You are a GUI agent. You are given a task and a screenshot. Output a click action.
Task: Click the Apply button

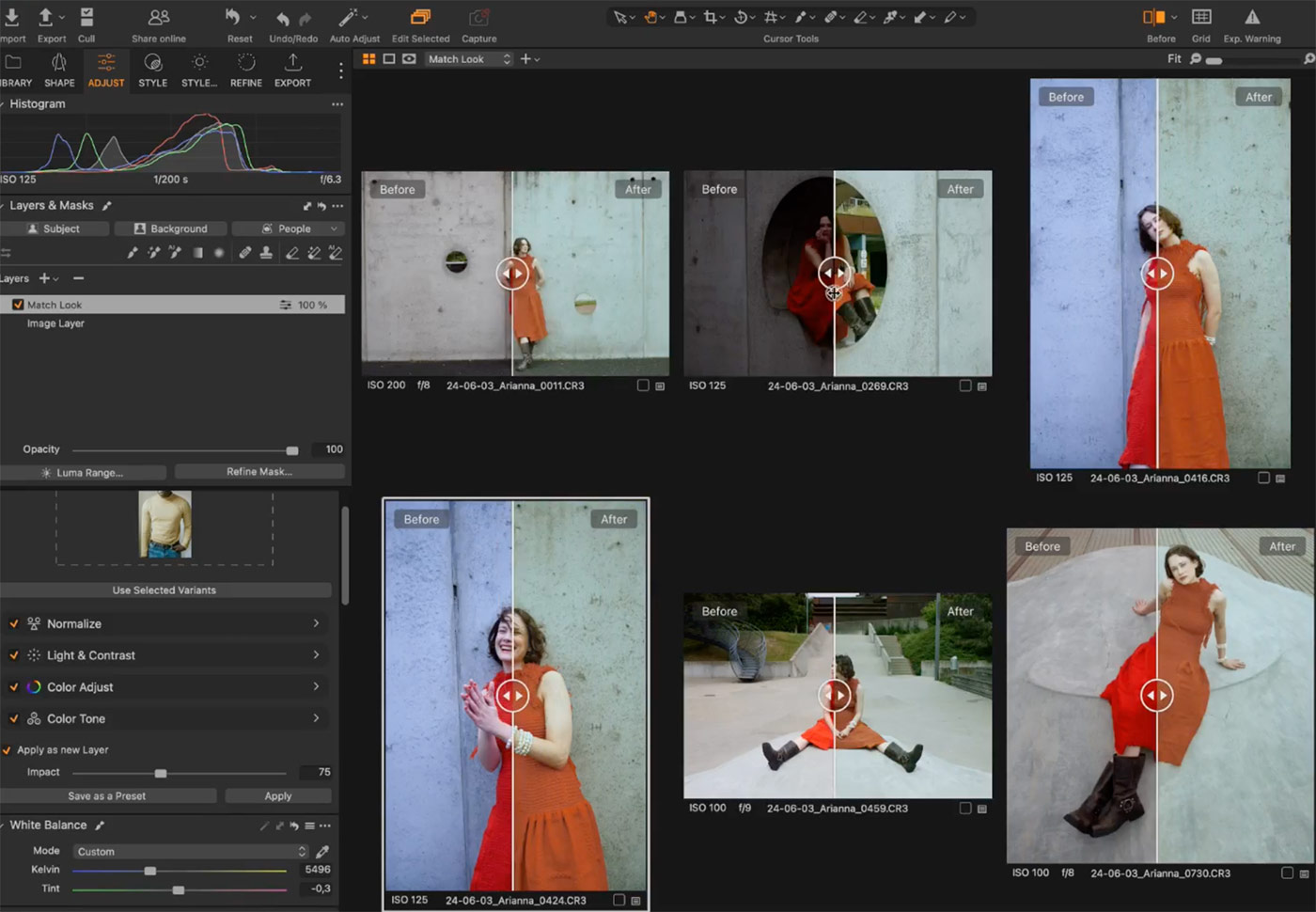[278, 795]
